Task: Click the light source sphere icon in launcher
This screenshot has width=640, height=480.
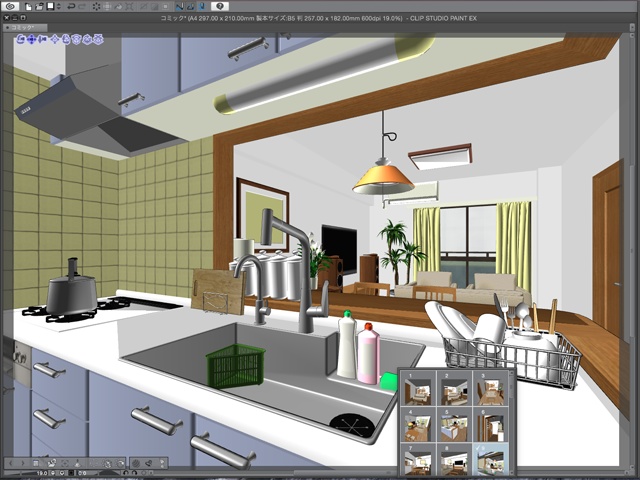Action: [x=120, y=463]
